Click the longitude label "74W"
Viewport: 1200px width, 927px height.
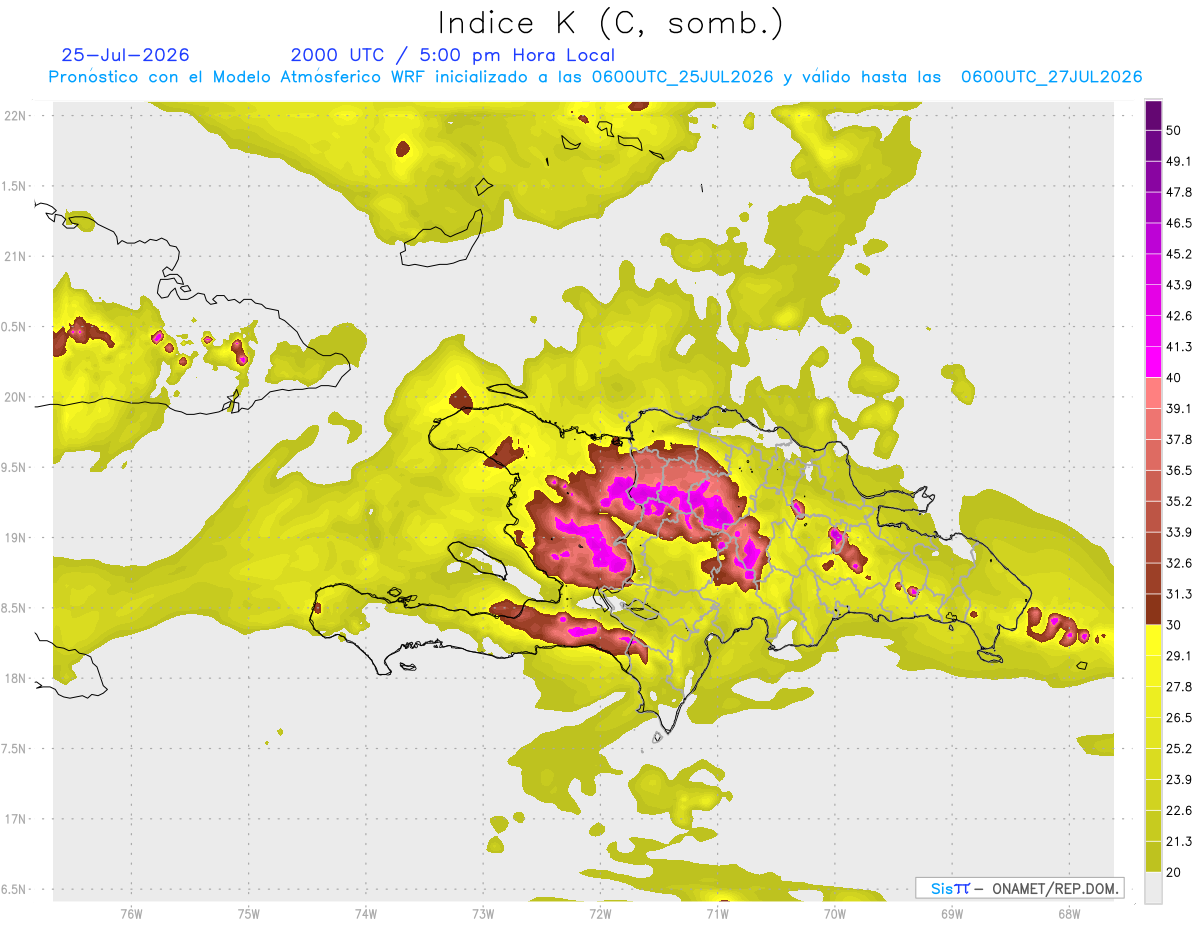(x=365, y=913)
